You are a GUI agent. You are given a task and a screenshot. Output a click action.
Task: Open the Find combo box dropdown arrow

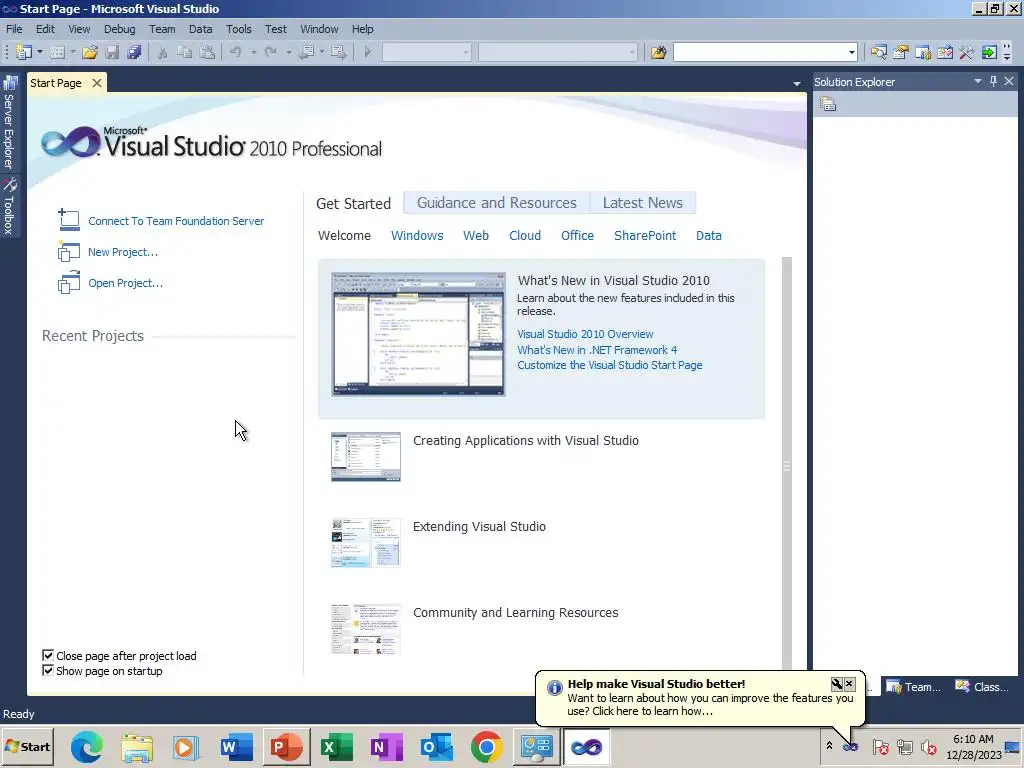[x=851, y=52]
